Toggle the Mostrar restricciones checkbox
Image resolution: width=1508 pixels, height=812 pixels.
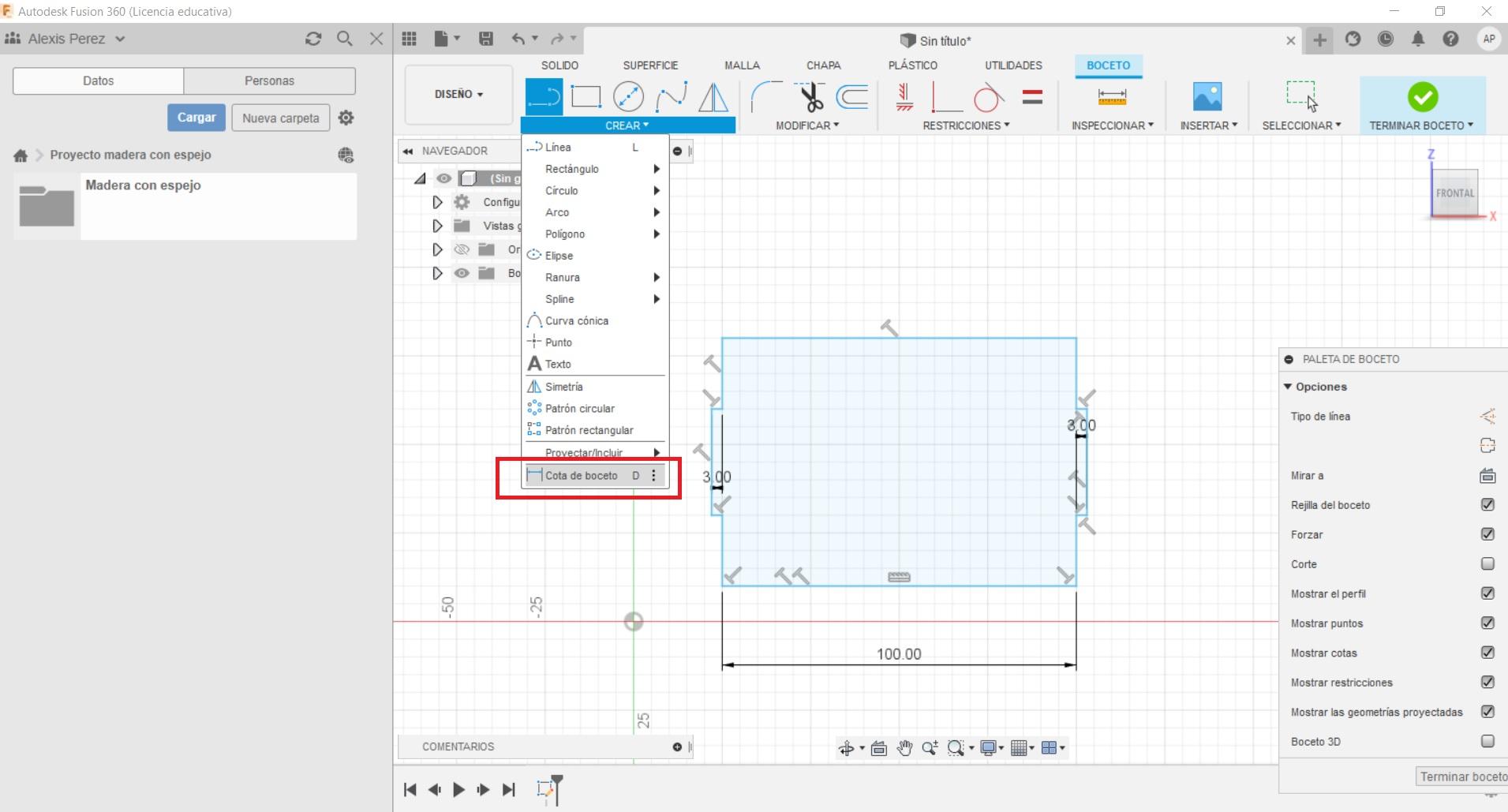click(1487, 683)
